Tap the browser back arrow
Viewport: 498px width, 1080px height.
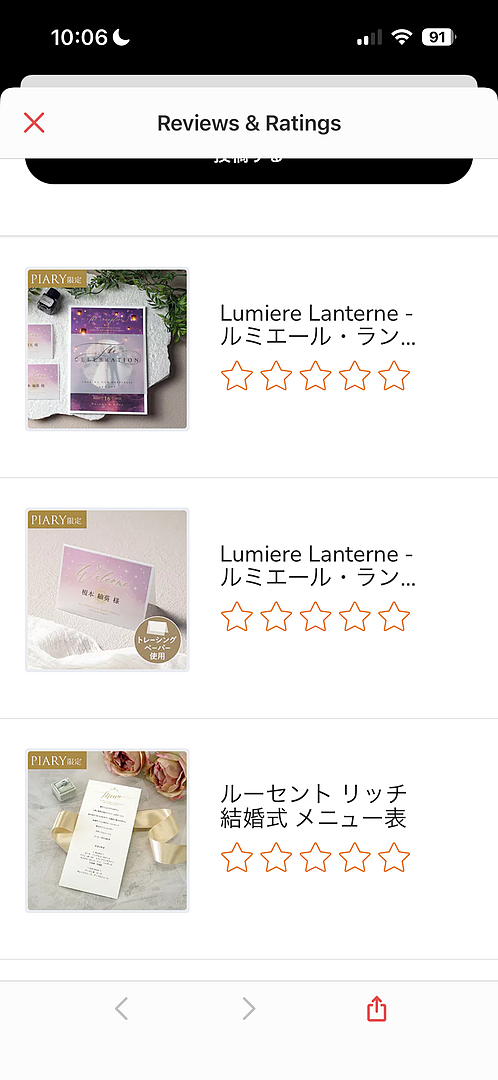[x=121, y=1009]
